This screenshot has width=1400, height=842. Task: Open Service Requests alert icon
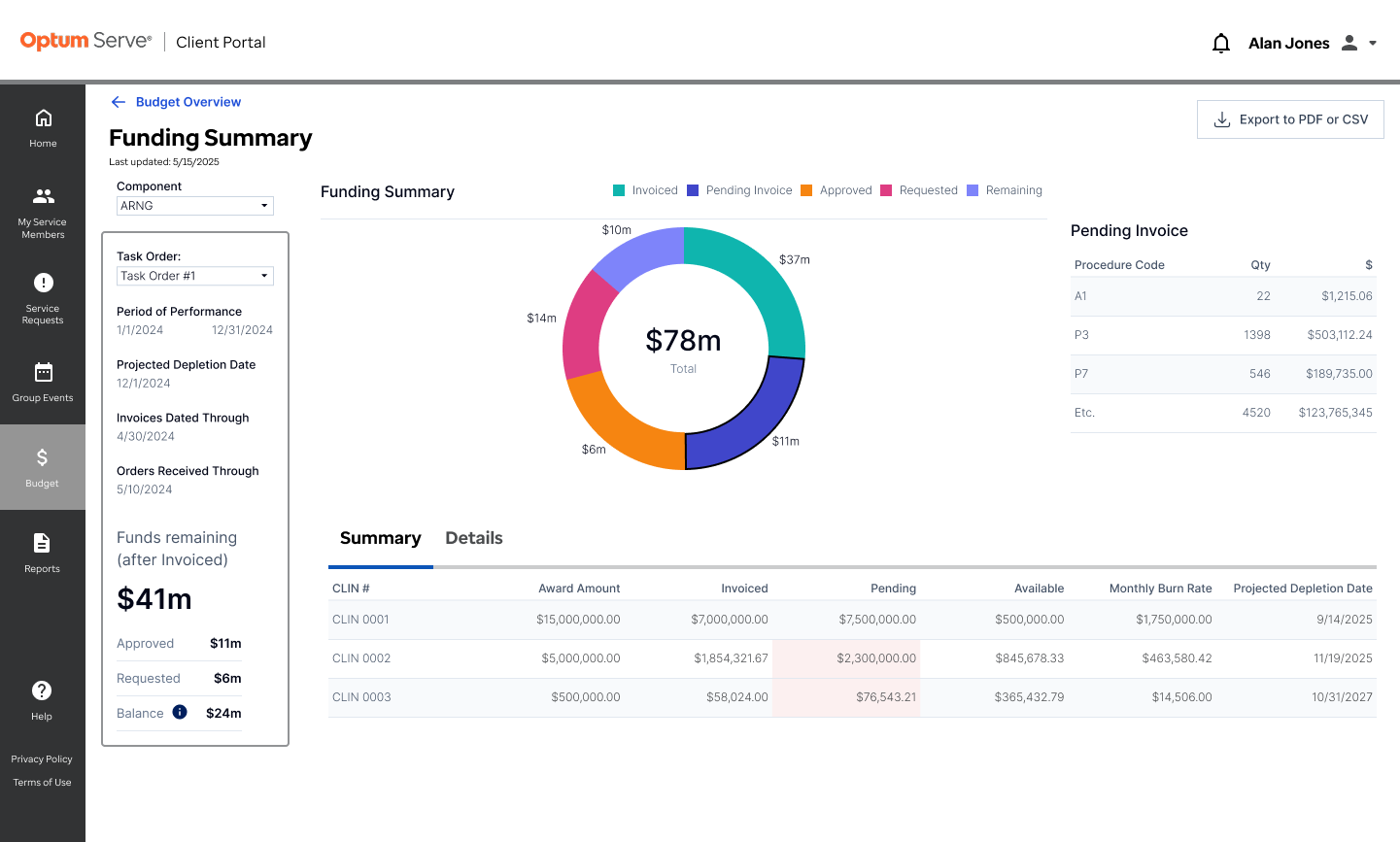(43, 283)
